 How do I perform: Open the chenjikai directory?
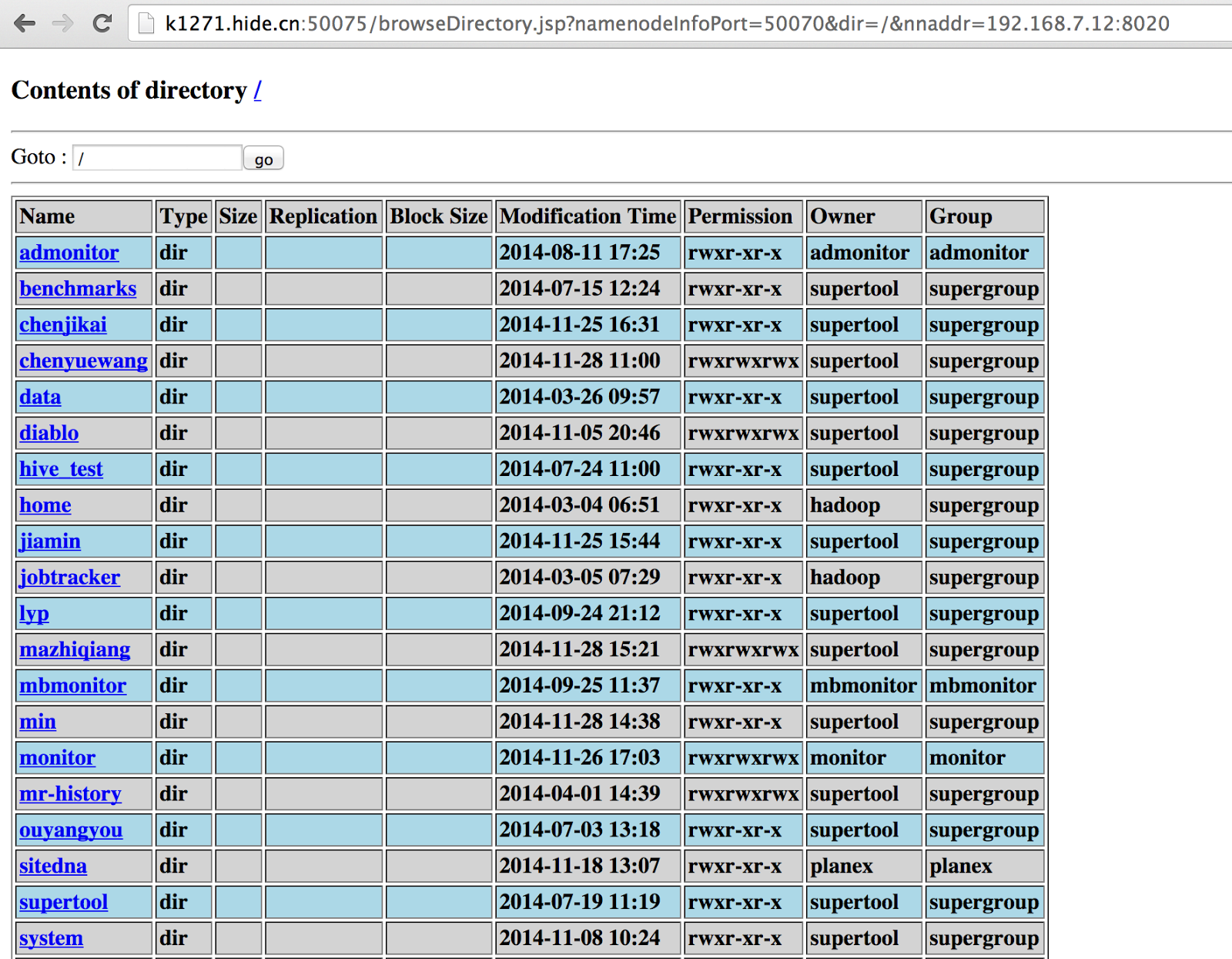coord(63,325)
